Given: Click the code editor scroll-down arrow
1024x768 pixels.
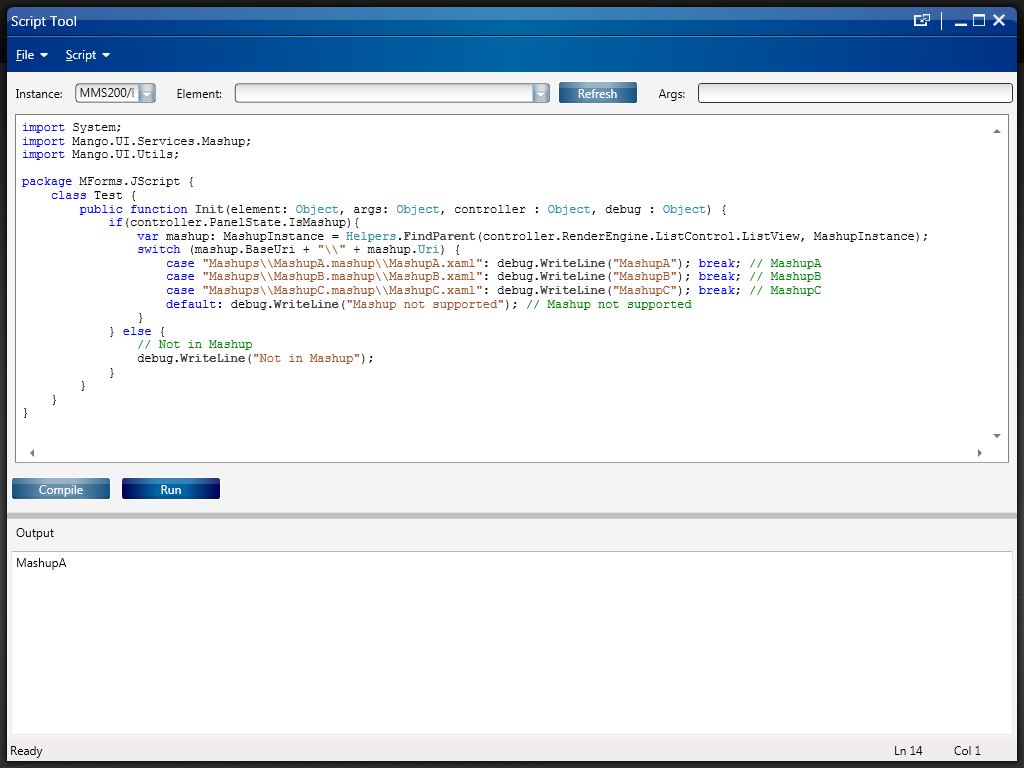Looking at the screenshot, I should [996, 436].
